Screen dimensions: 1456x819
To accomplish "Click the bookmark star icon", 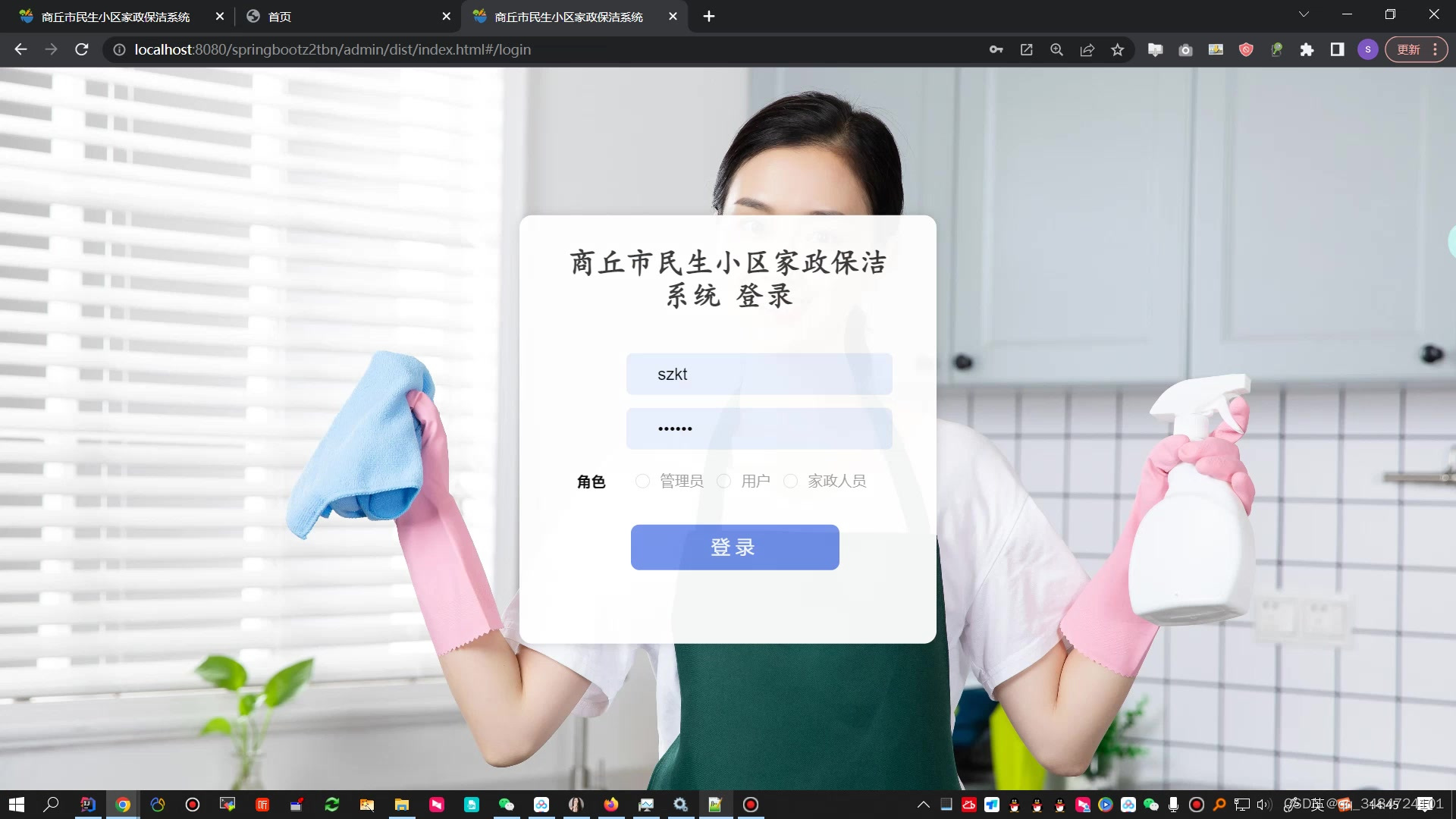I will (1117, 49).
